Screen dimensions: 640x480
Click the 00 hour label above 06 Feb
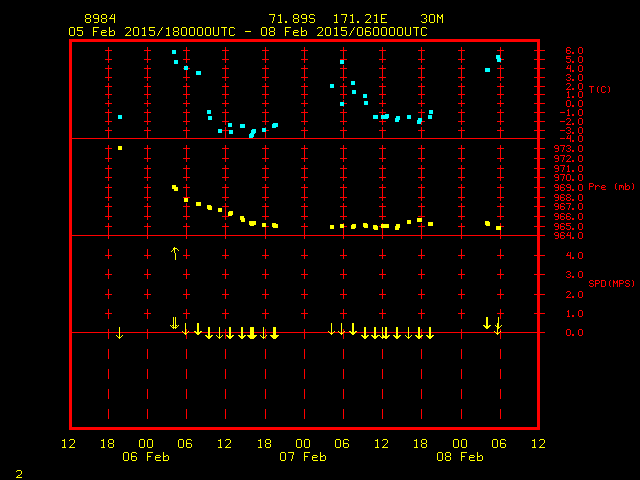click(146, 444)
